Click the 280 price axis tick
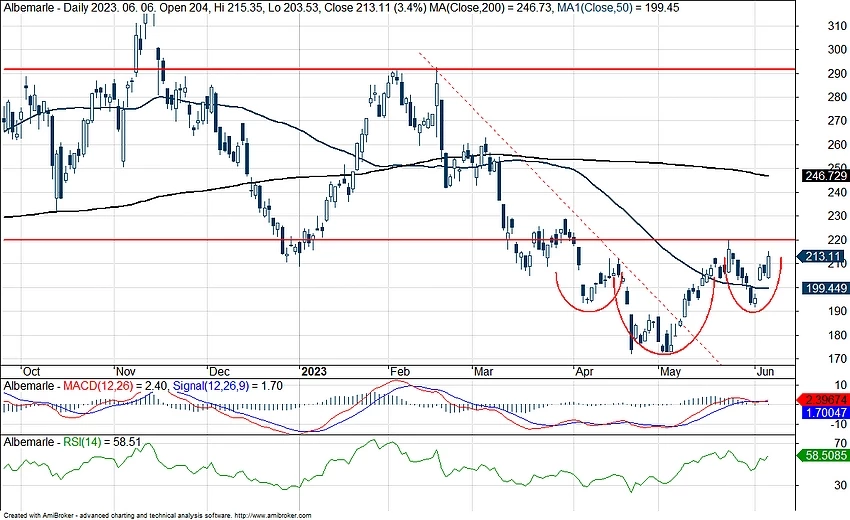 coord(837,97)
